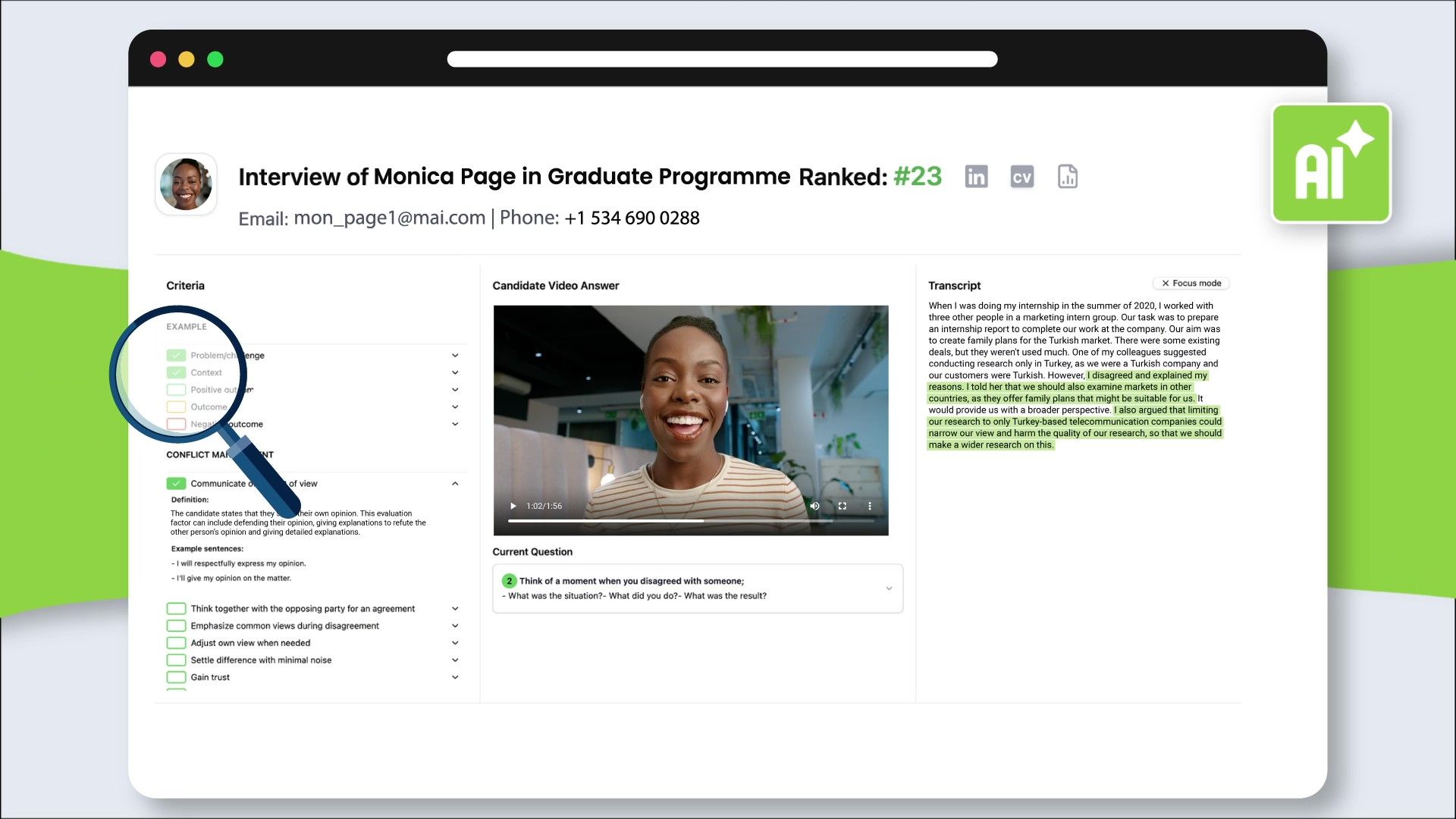The height and width of the screenshot is (819, 1456).
Task: Click the green AI sparkle badge
Action: tap(1331, 163)
